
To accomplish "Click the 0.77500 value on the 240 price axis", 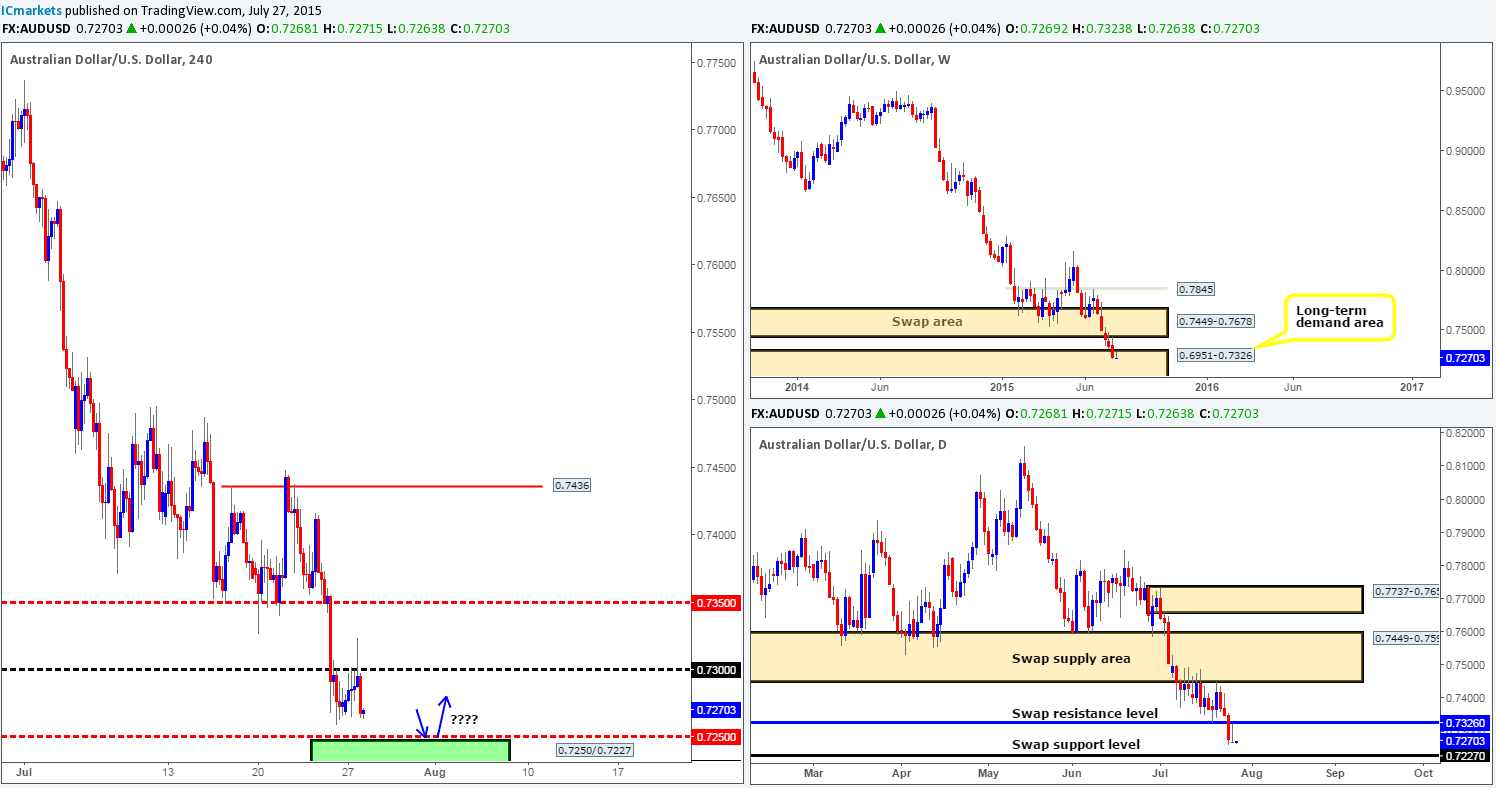I will [x=714, y=63].
